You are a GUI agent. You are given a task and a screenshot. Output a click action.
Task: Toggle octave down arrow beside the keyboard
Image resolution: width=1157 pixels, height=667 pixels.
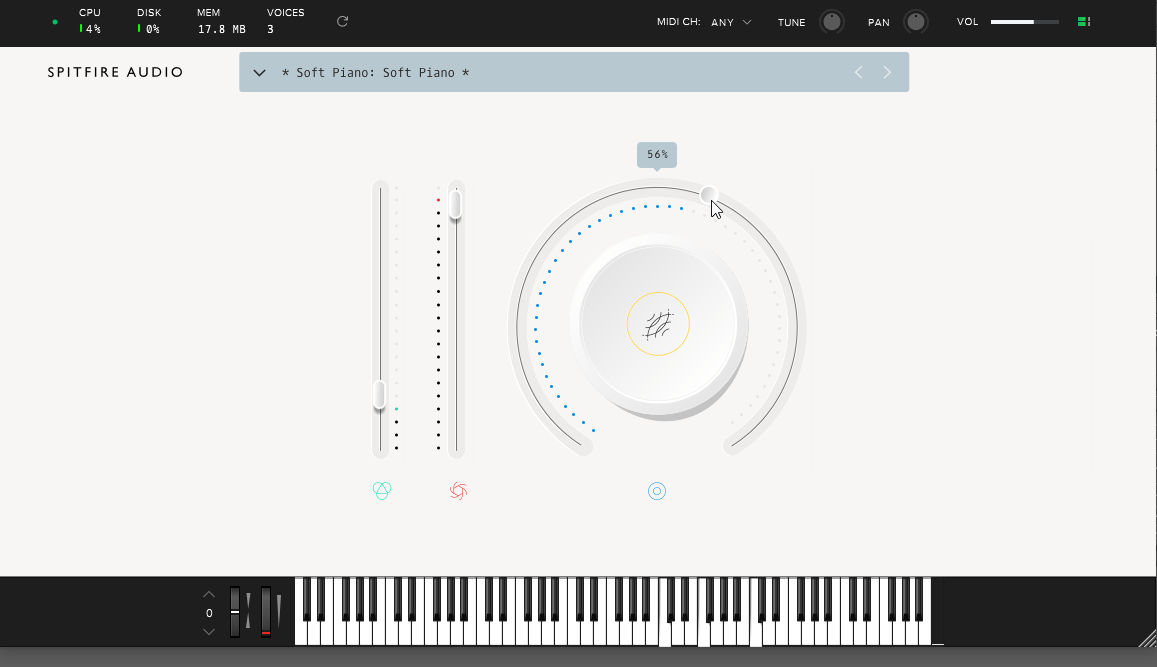(208, 631)
